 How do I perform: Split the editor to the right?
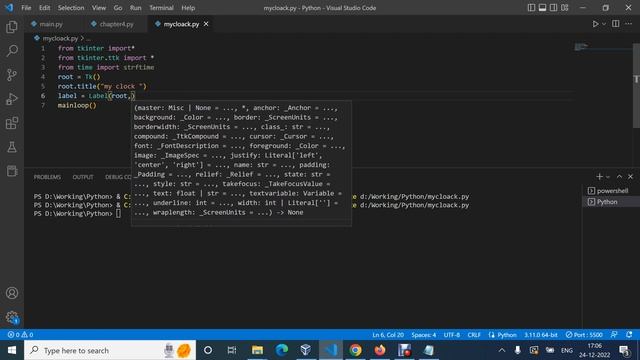(616, 24)
